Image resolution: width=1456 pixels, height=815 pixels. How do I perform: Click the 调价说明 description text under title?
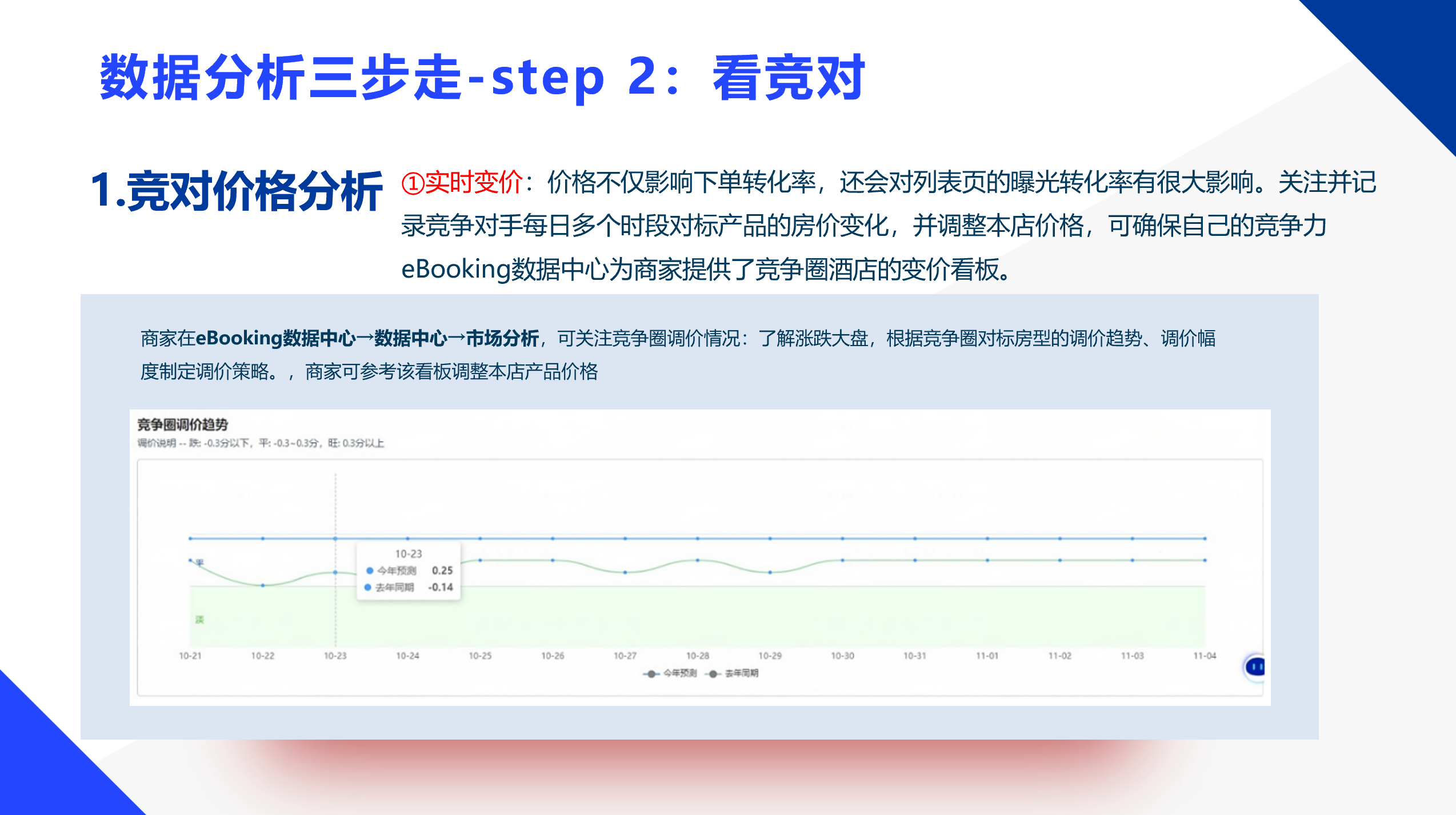[261, 443]
